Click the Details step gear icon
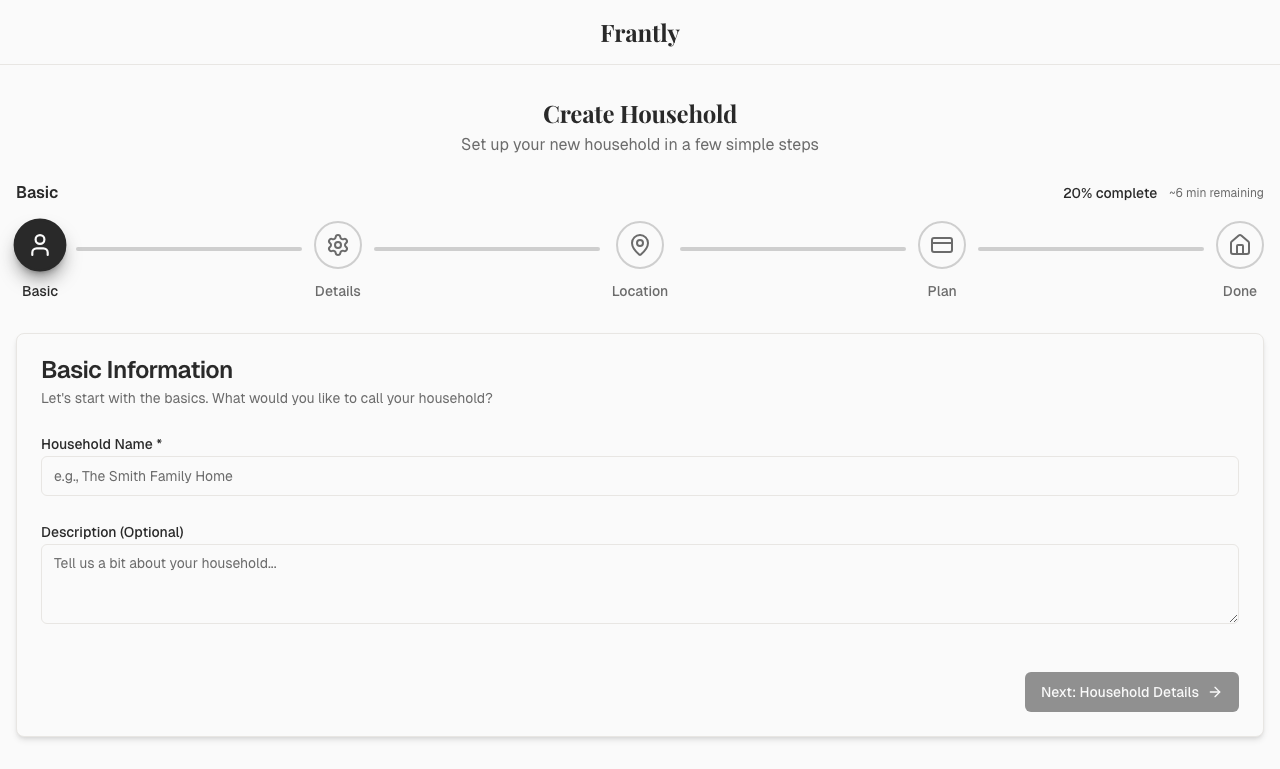Viewport: 1280px width, 769px height. click(x=338, y=245)
